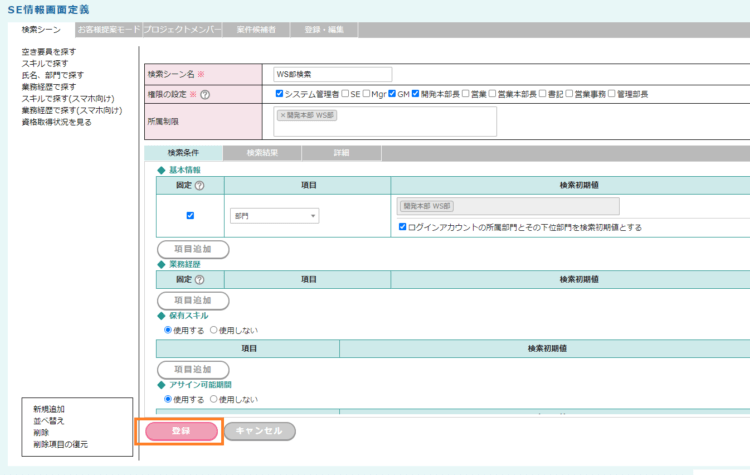The image size is (750, 475).
Task: Click help icon next to 固定 in 業務経歴
Action: 198,280
